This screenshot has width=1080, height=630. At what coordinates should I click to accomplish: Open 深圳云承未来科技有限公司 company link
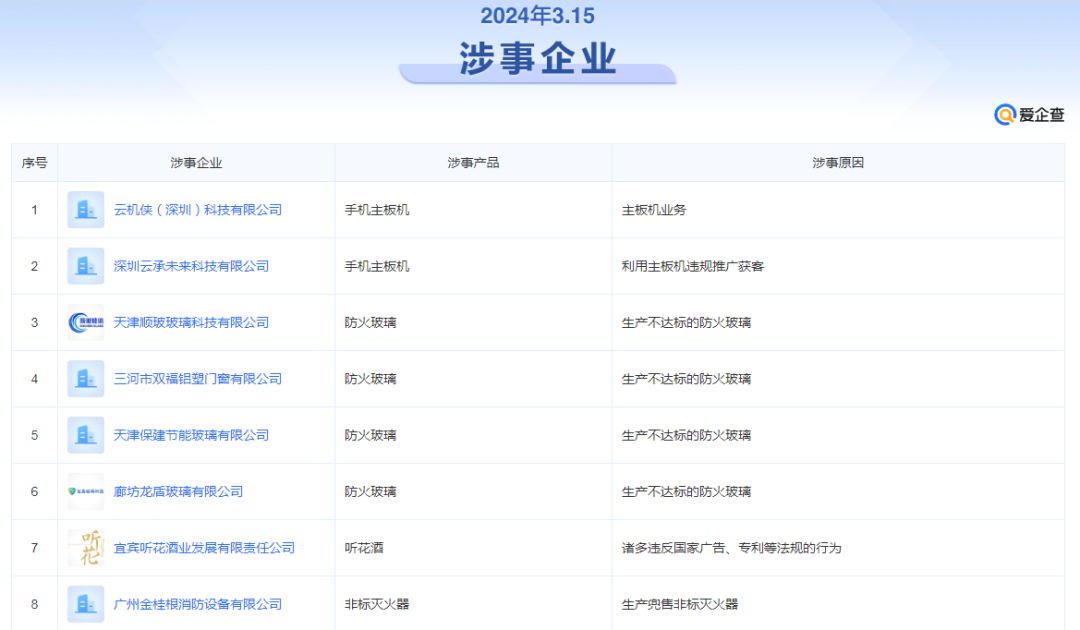click(191, 266)
